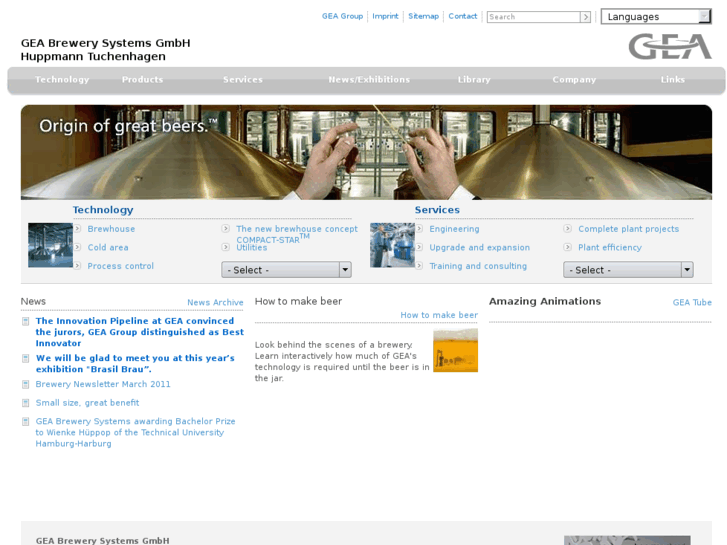Click arrow bullet beside Plant efficiency

pyautogui.click(x=568, y=247)
